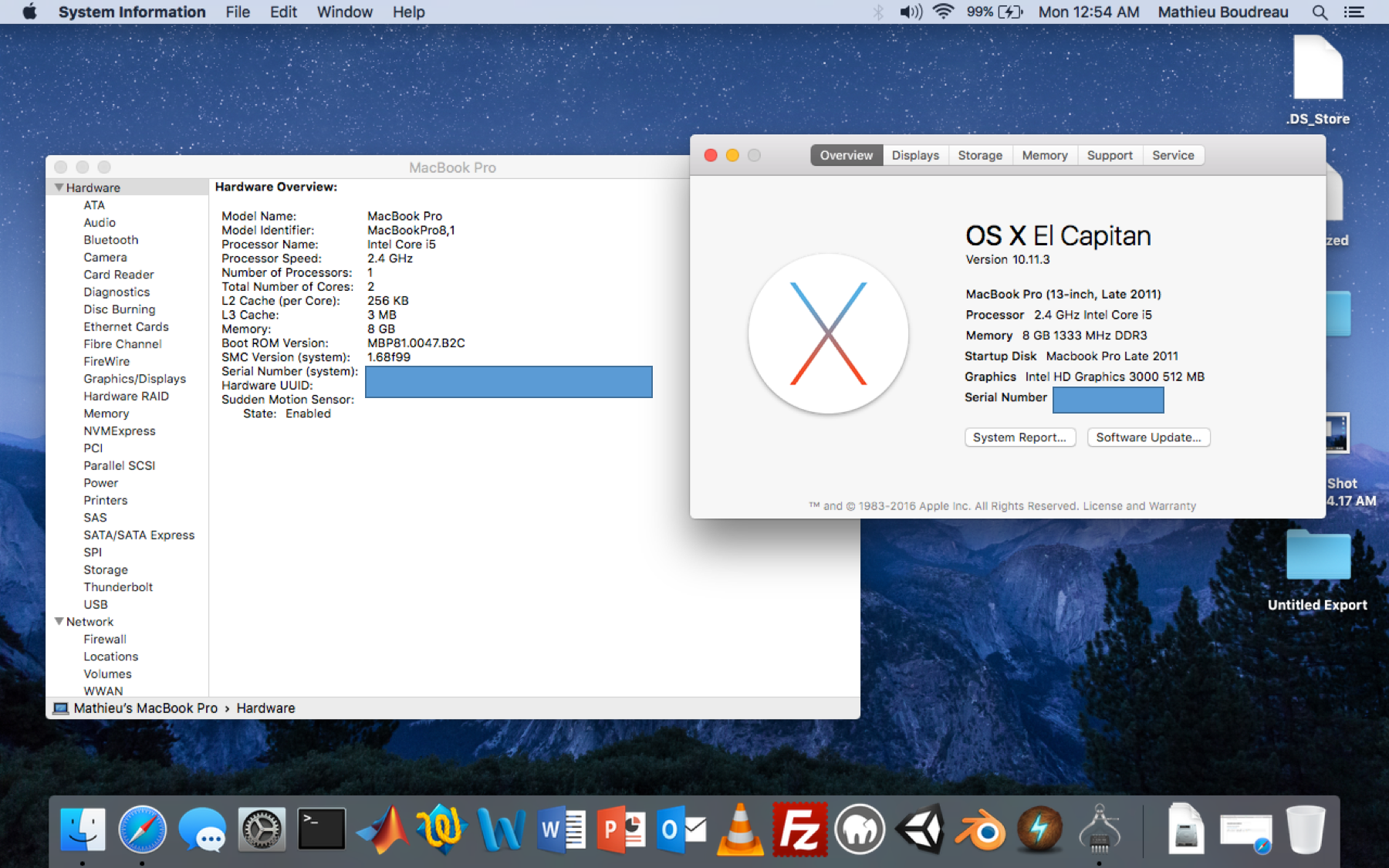Open Microsoft Word in the Dock
The image size is (1389, 868).
click(x=562, y=829)
